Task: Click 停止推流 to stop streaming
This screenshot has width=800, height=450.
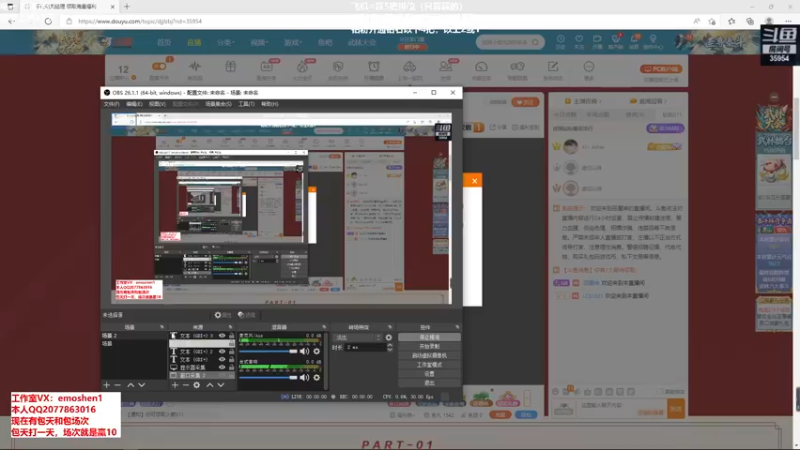Action: 429,337
